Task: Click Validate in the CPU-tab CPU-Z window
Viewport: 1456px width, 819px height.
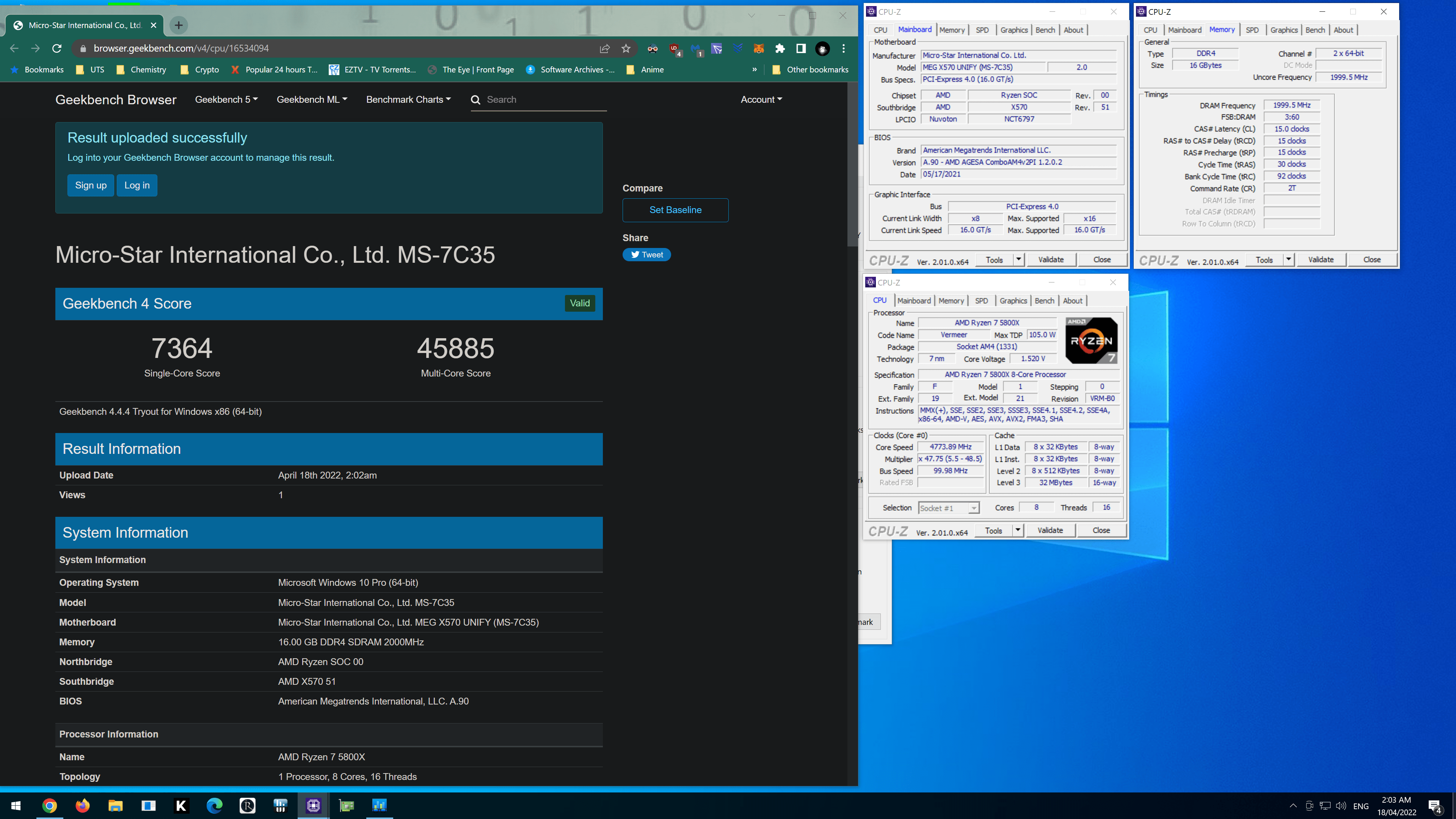Action: coord(1050,530)
